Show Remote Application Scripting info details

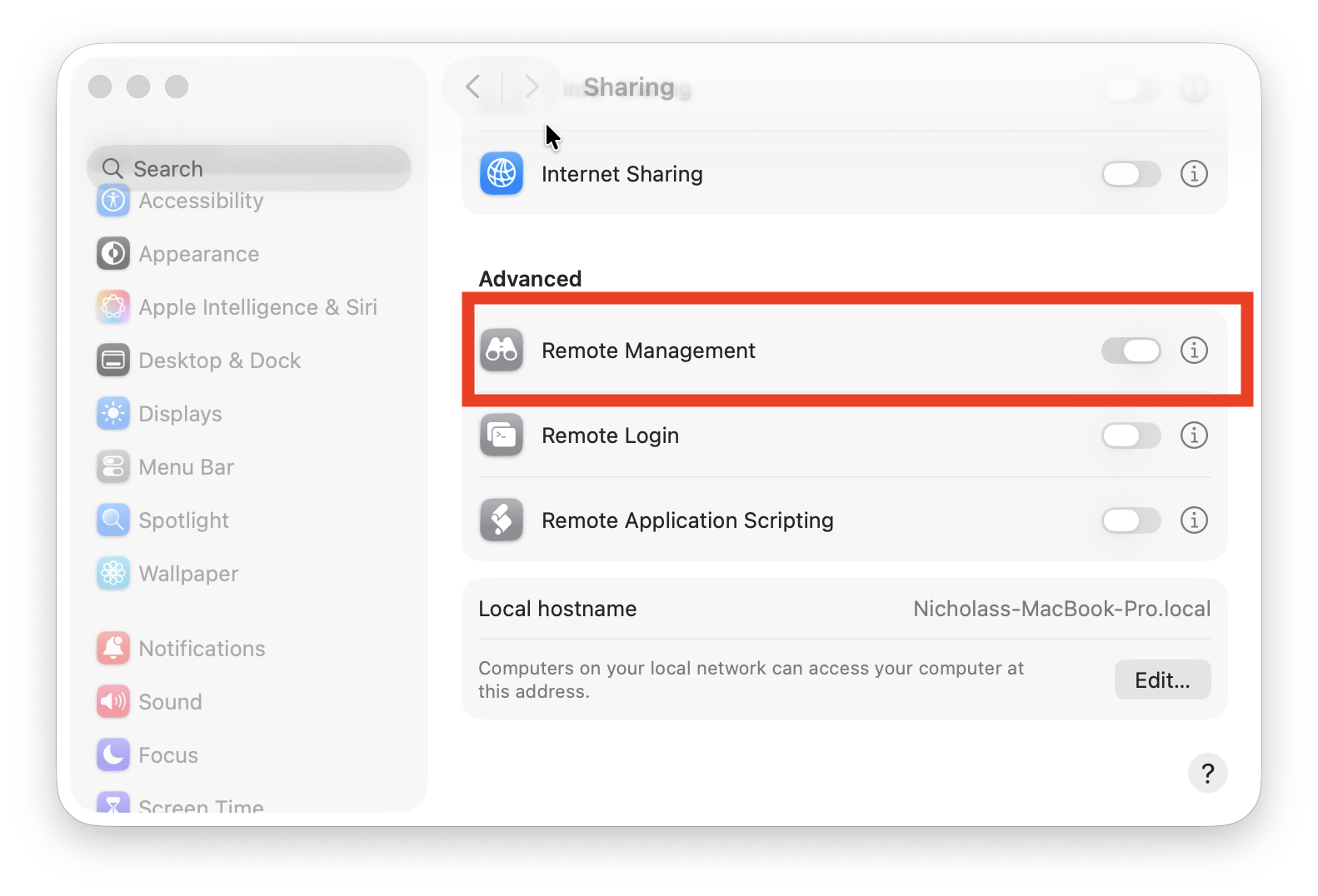click(1194, 520)
